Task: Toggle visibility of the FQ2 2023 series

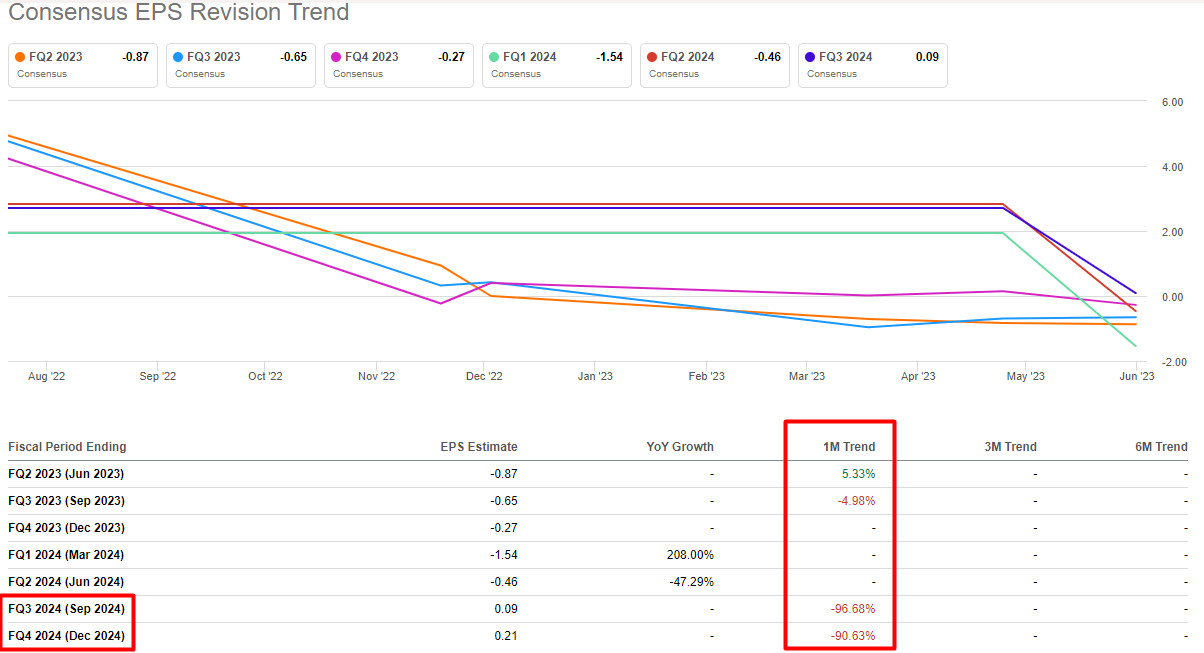Action: click(82, 65)
